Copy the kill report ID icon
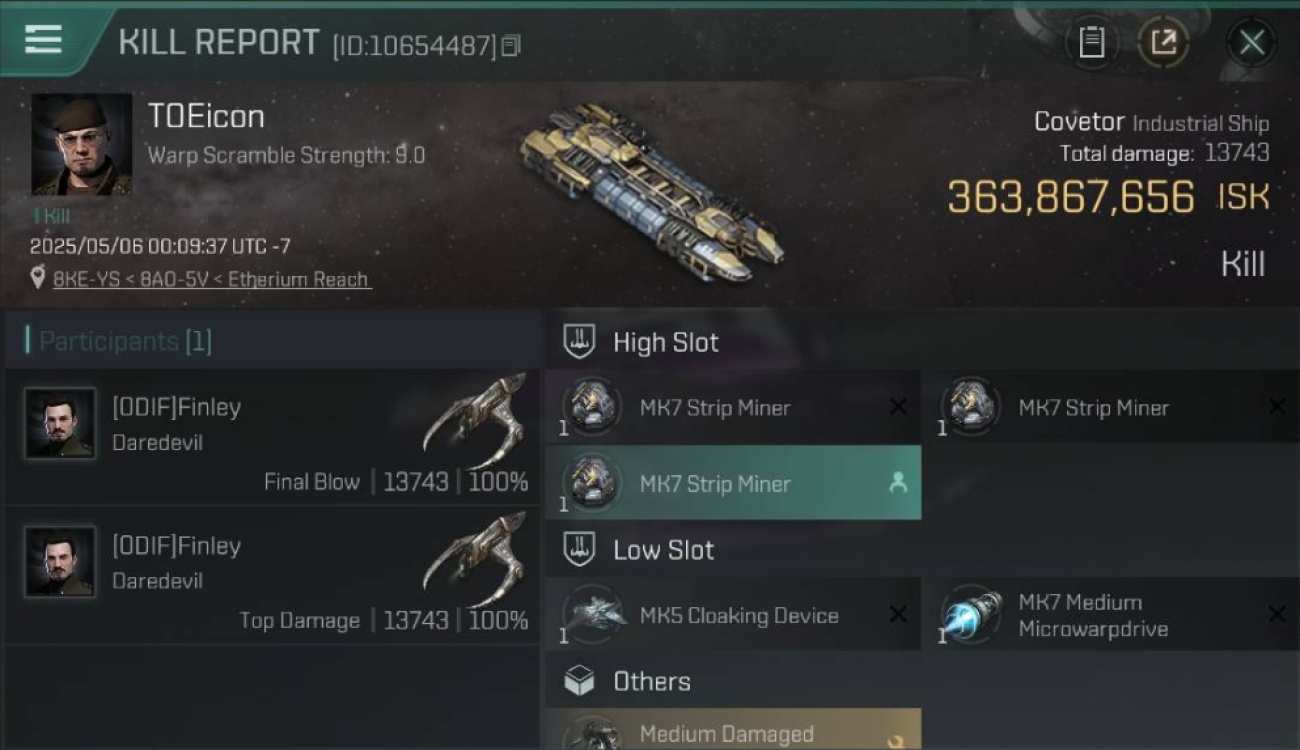 click(x=511, y=46)
